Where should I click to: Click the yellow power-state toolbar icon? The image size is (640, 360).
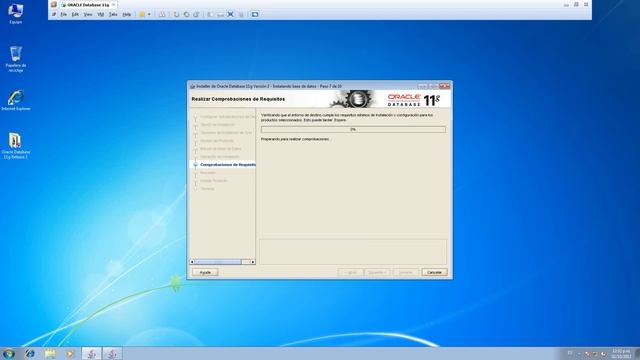point(142,14)
